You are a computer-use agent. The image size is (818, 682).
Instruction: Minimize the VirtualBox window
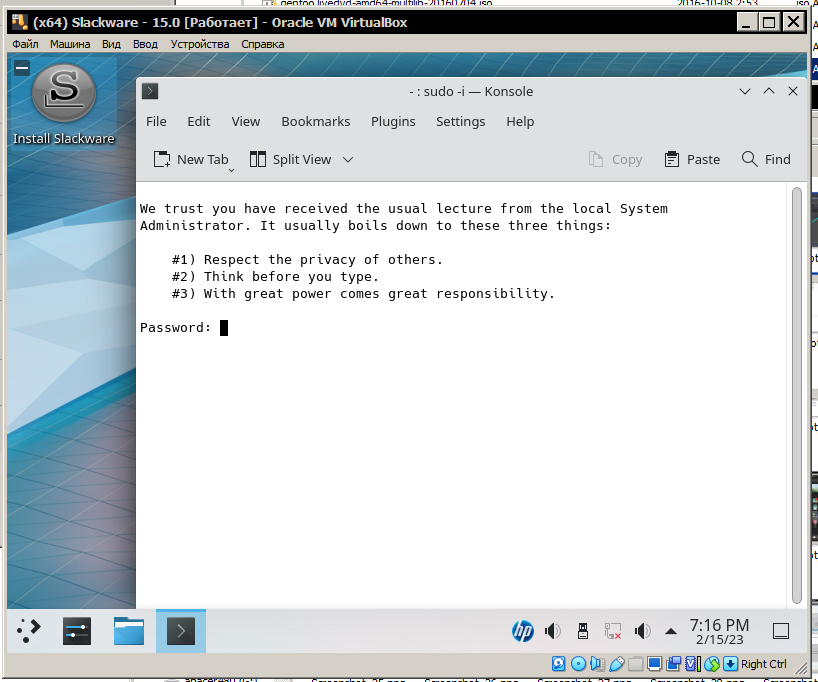(x=747, y=22)
